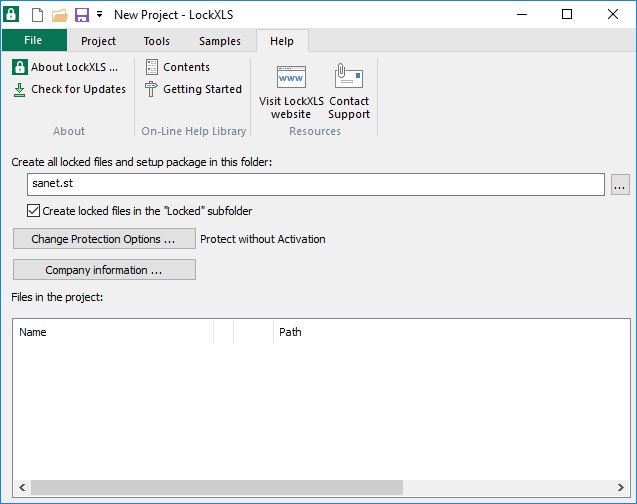The image size is (637, 504).
Task: Click the LockXLS padlock app icon in title bar
Action: click(x=11, y=14)
